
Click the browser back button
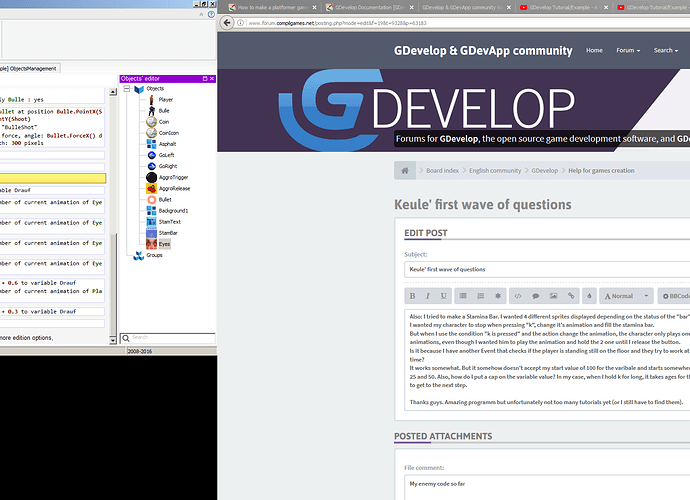coord(227,22)
